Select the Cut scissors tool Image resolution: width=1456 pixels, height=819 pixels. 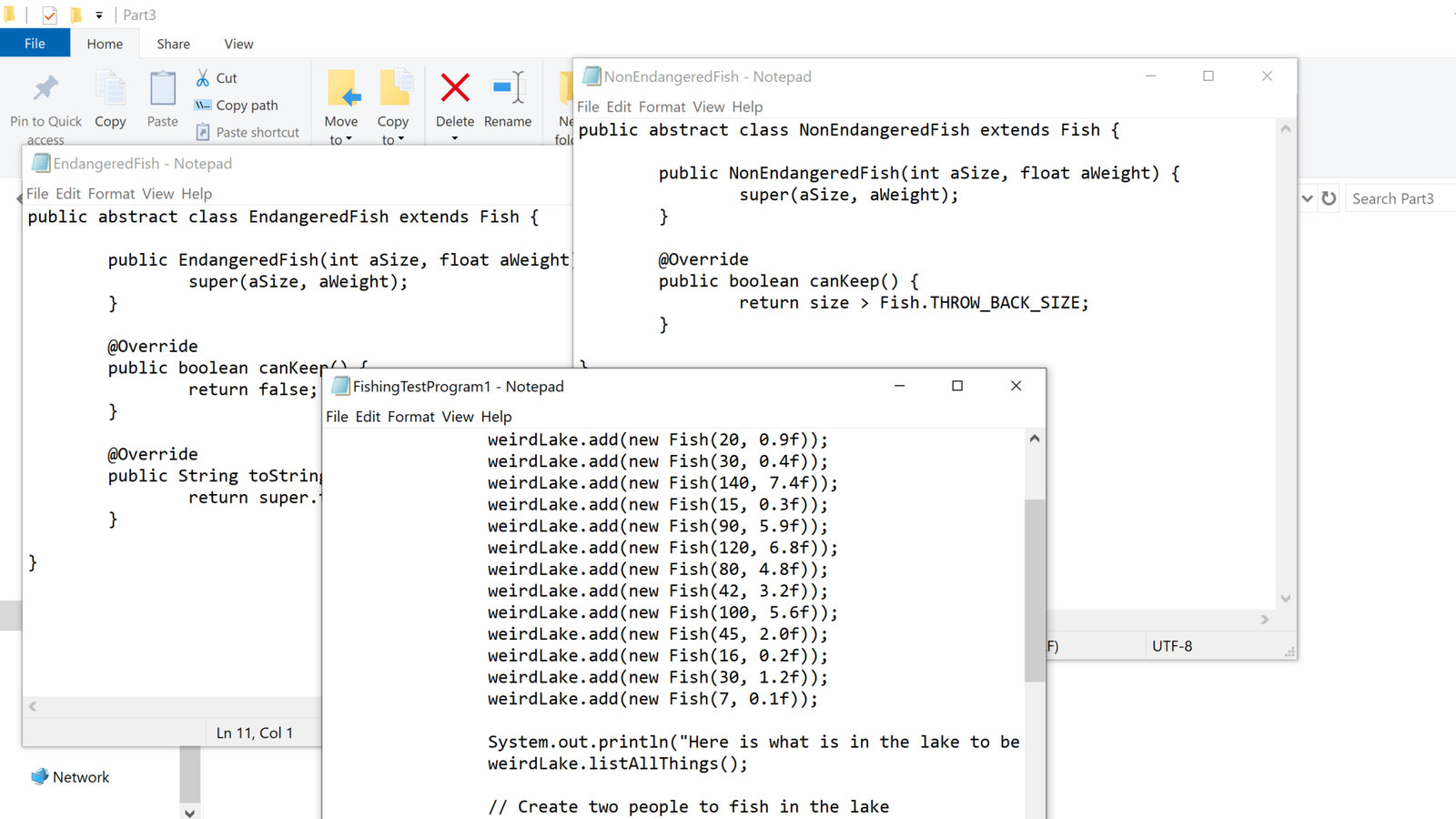click(x=203, y=78)
